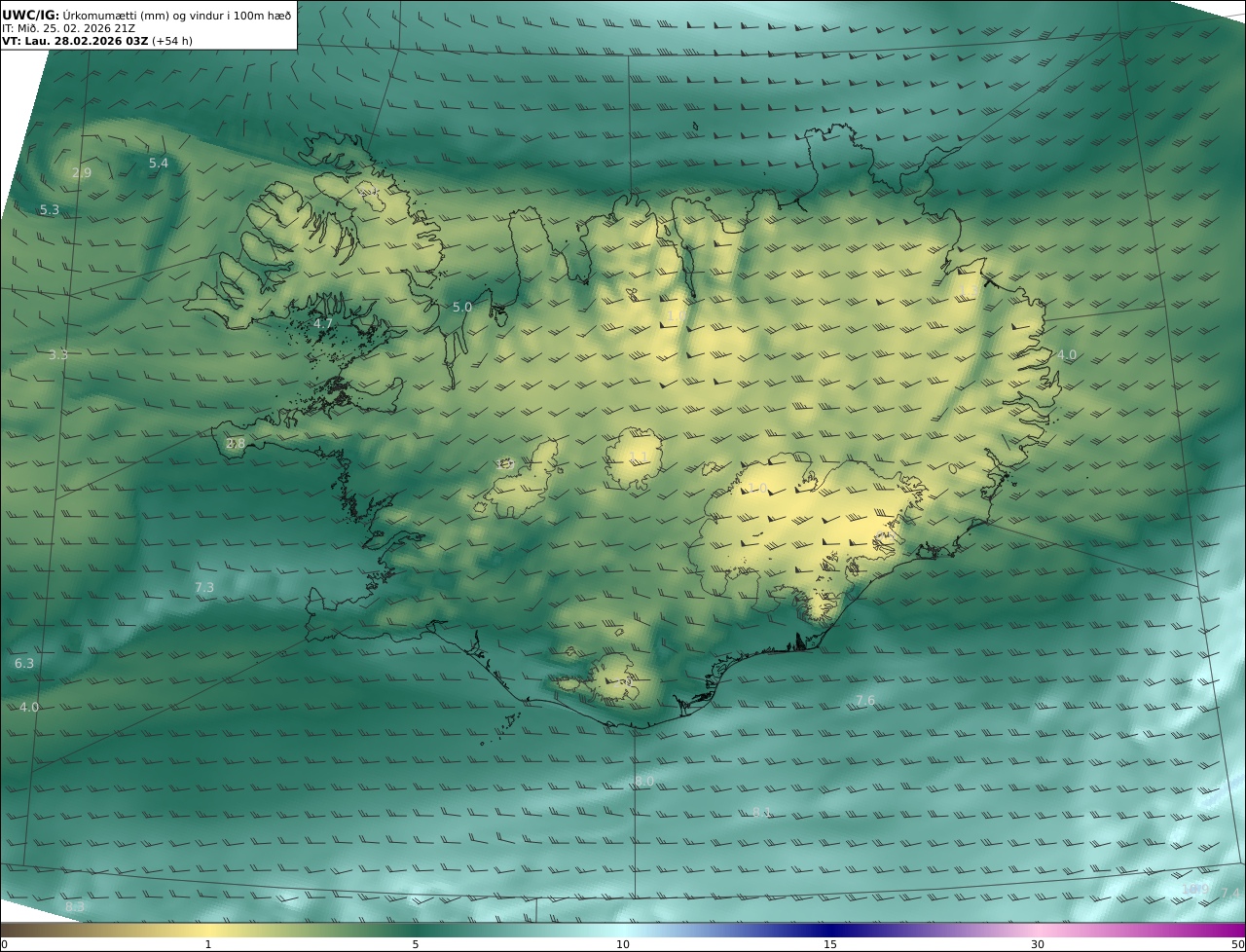Click the colorbar tick labeled 30
The height and width of the screenshot is (952, 1246).
click(1038, 943)
